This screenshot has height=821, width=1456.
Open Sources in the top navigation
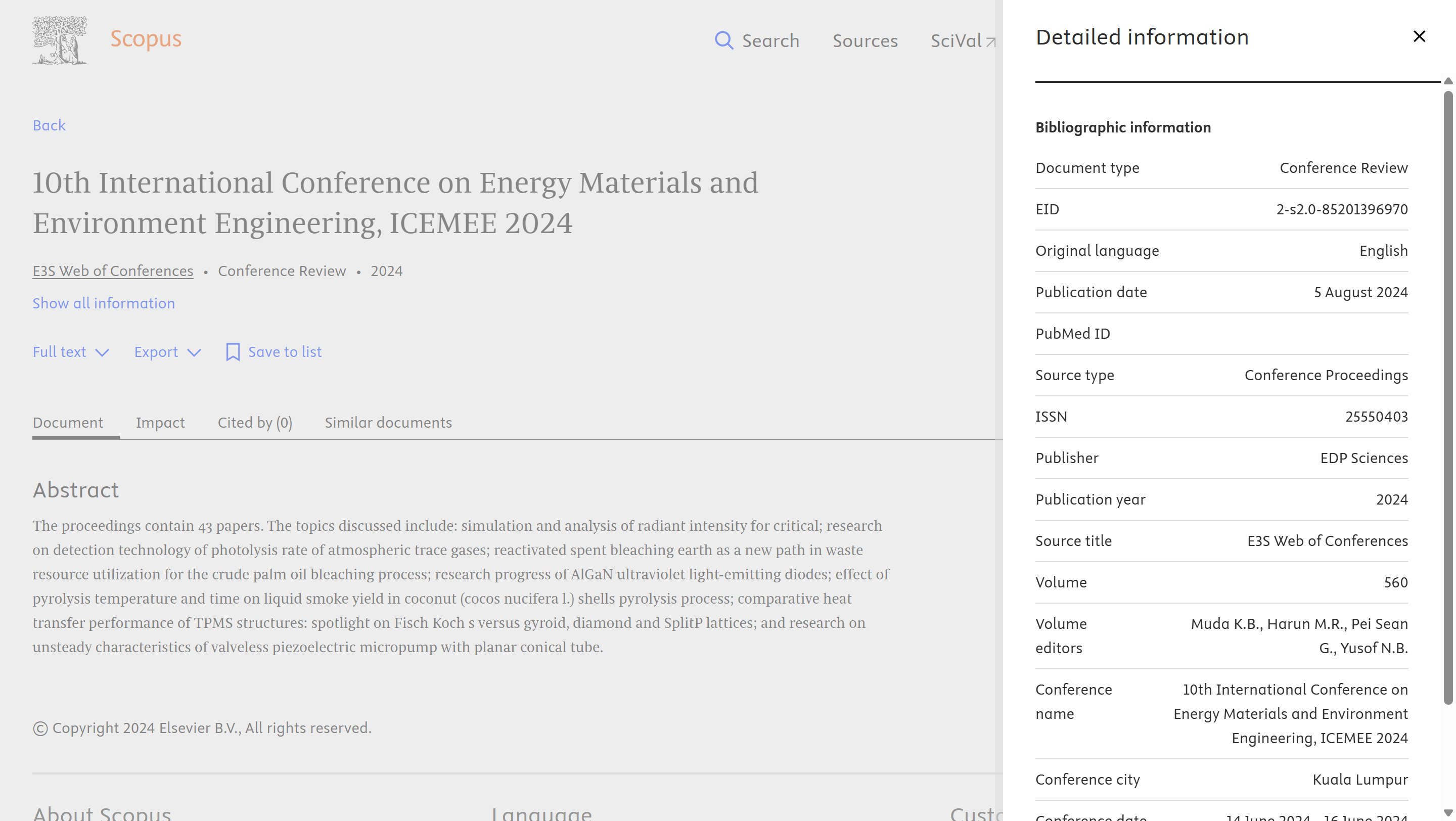[865, 40]
